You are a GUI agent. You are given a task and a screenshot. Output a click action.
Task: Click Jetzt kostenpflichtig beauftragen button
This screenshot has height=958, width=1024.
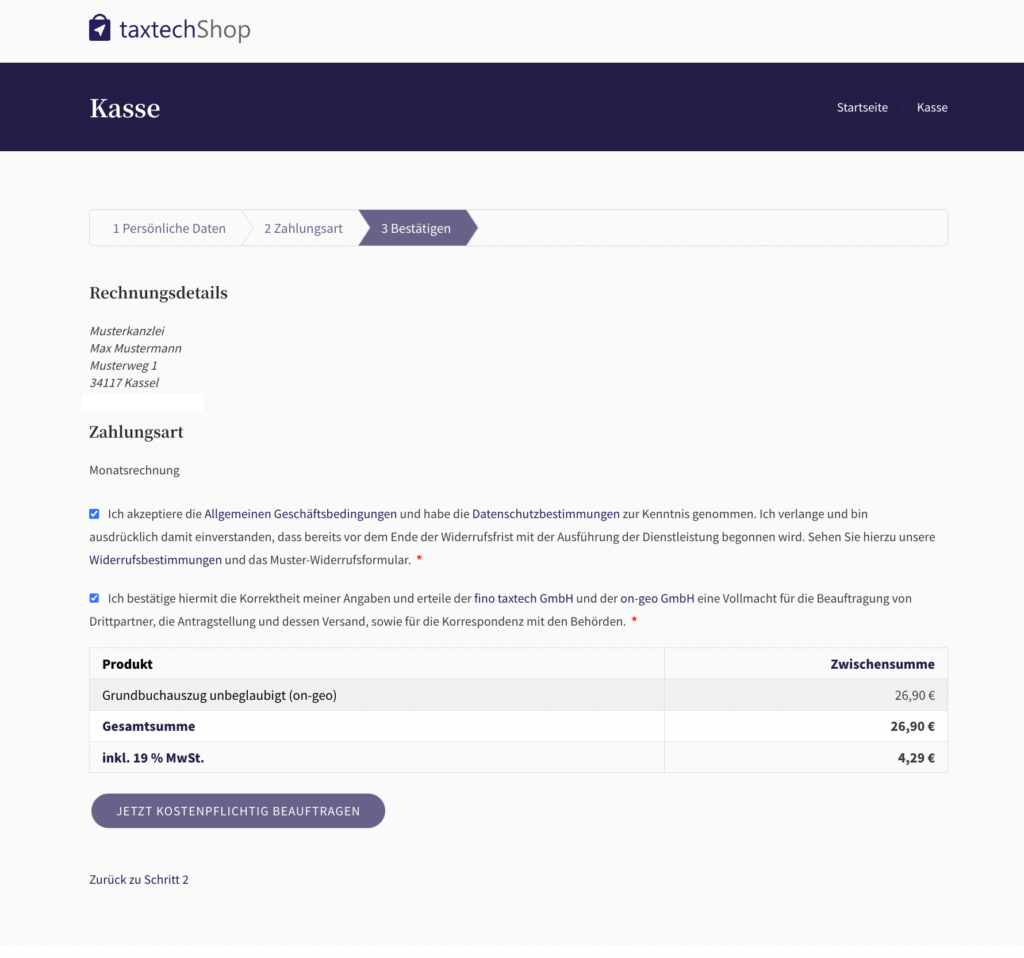[238, 811]
